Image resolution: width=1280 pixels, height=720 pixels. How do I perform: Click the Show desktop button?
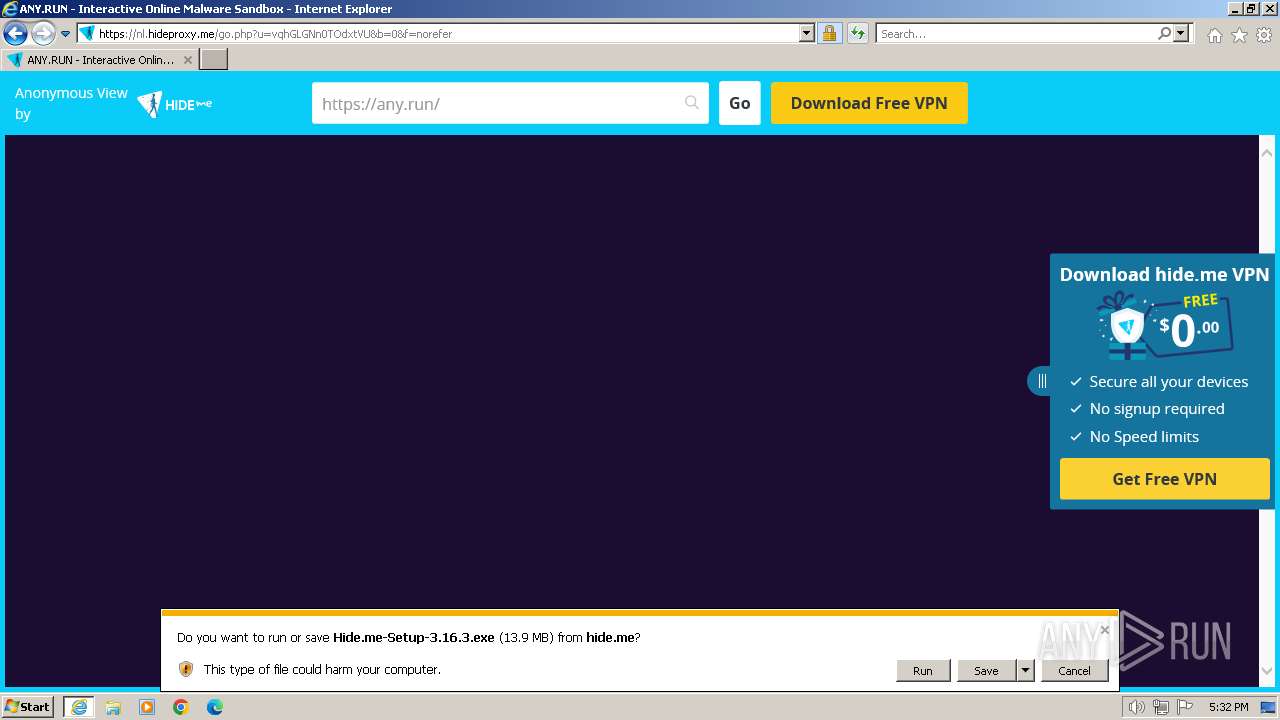[x=1268, y=707]
